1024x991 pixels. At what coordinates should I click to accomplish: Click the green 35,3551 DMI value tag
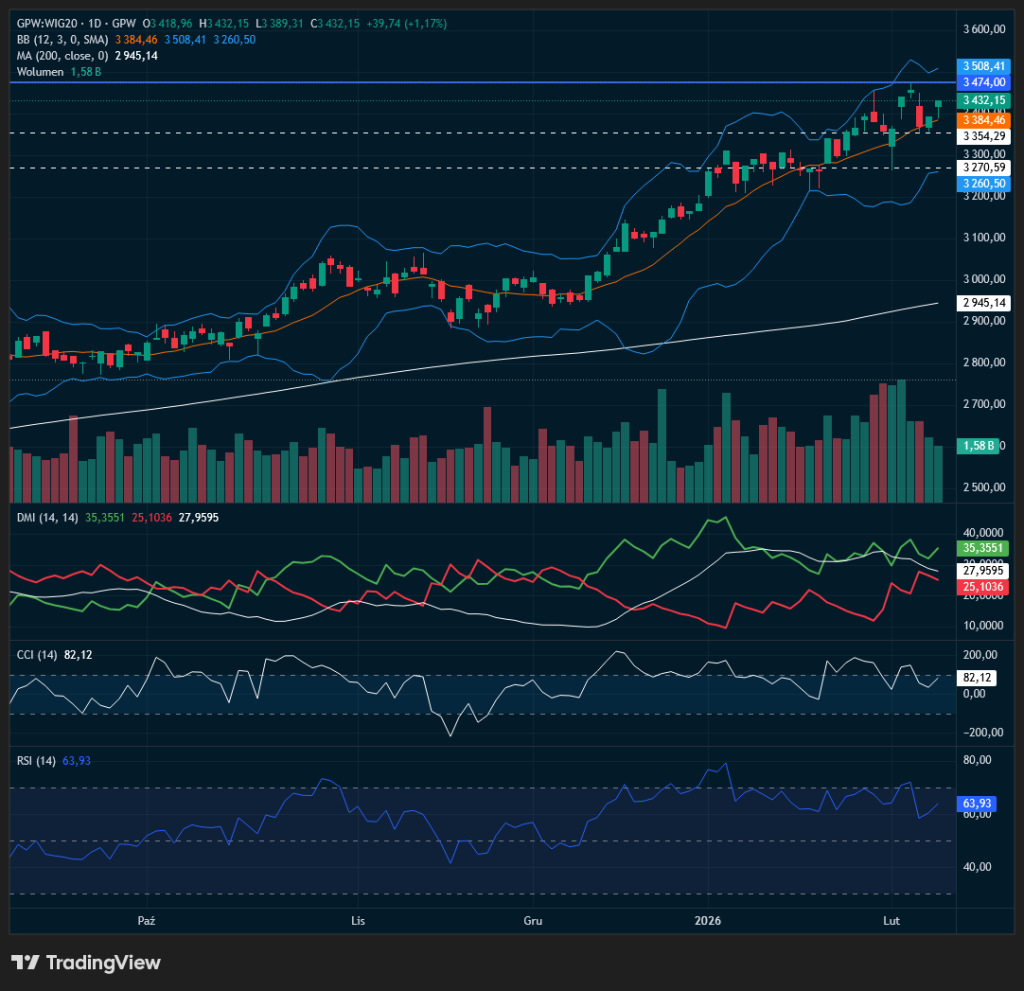point(984,549)
